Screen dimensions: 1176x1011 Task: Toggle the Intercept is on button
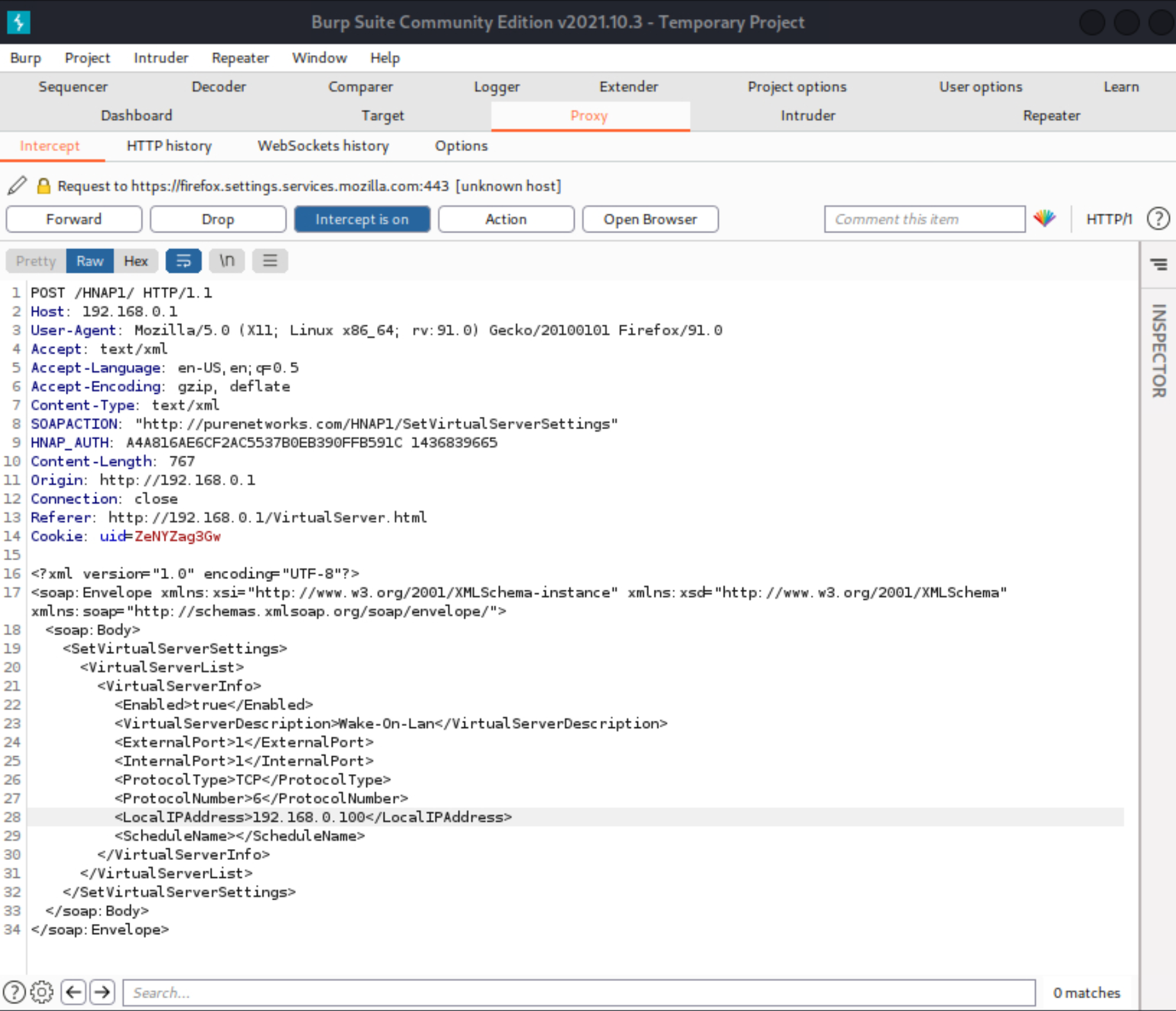click(x=362, y=219)
